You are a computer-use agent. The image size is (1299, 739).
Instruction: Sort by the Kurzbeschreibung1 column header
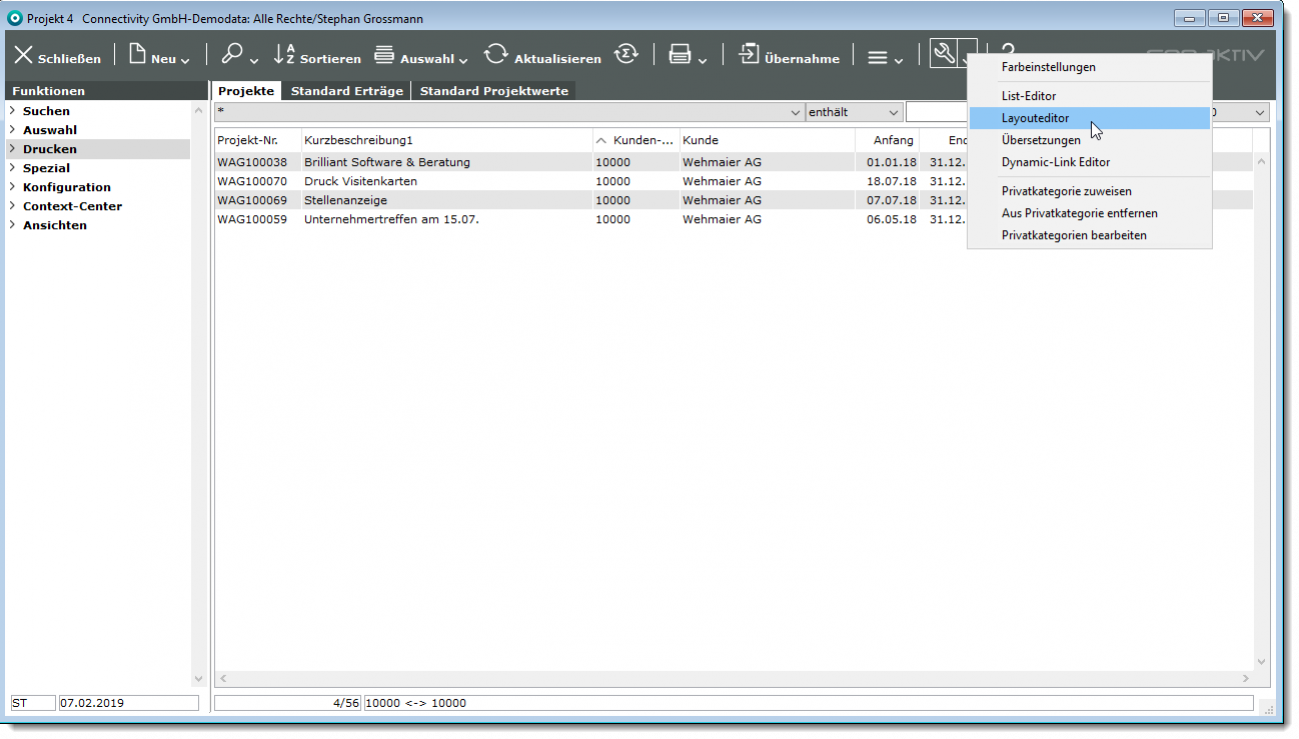click(358, 140)
